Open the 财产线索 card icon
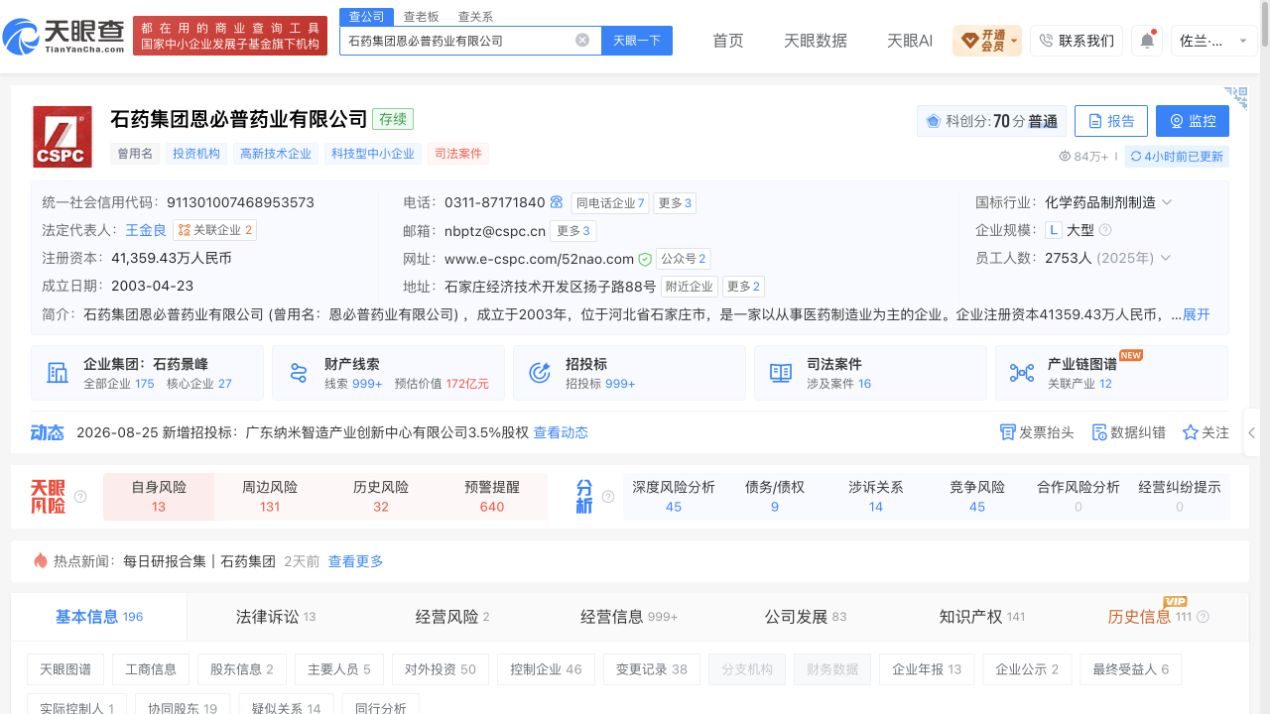This screenshot has width=1270, height=714. tap(298, 373)
